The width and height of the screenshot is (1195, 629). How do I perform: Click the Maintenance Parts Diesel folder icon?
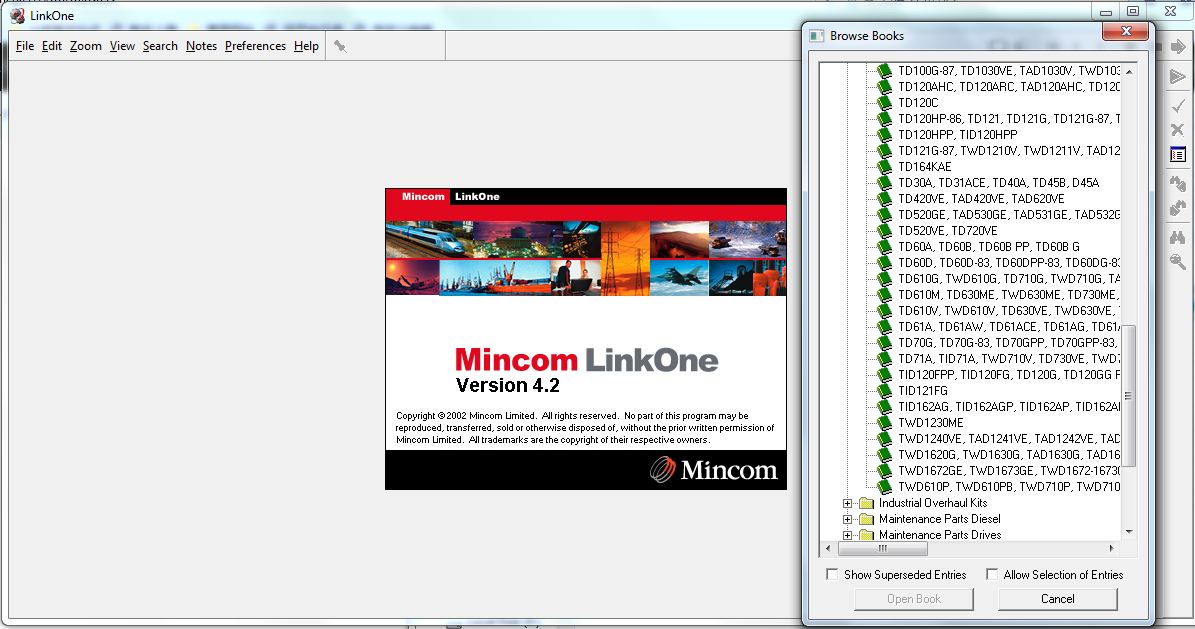click(x=867, y=519)
